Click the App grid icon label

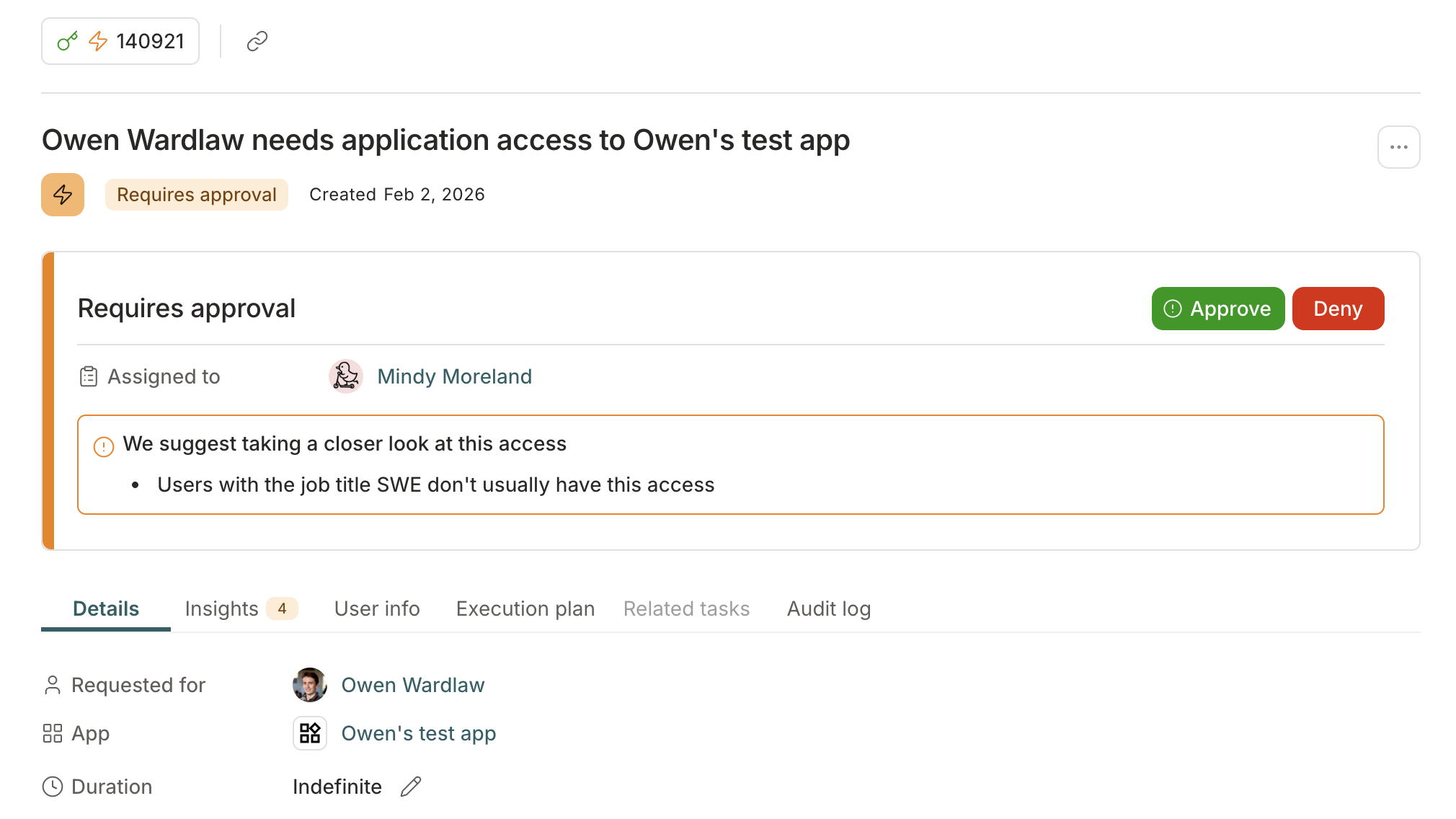click(x=53, y=733)
